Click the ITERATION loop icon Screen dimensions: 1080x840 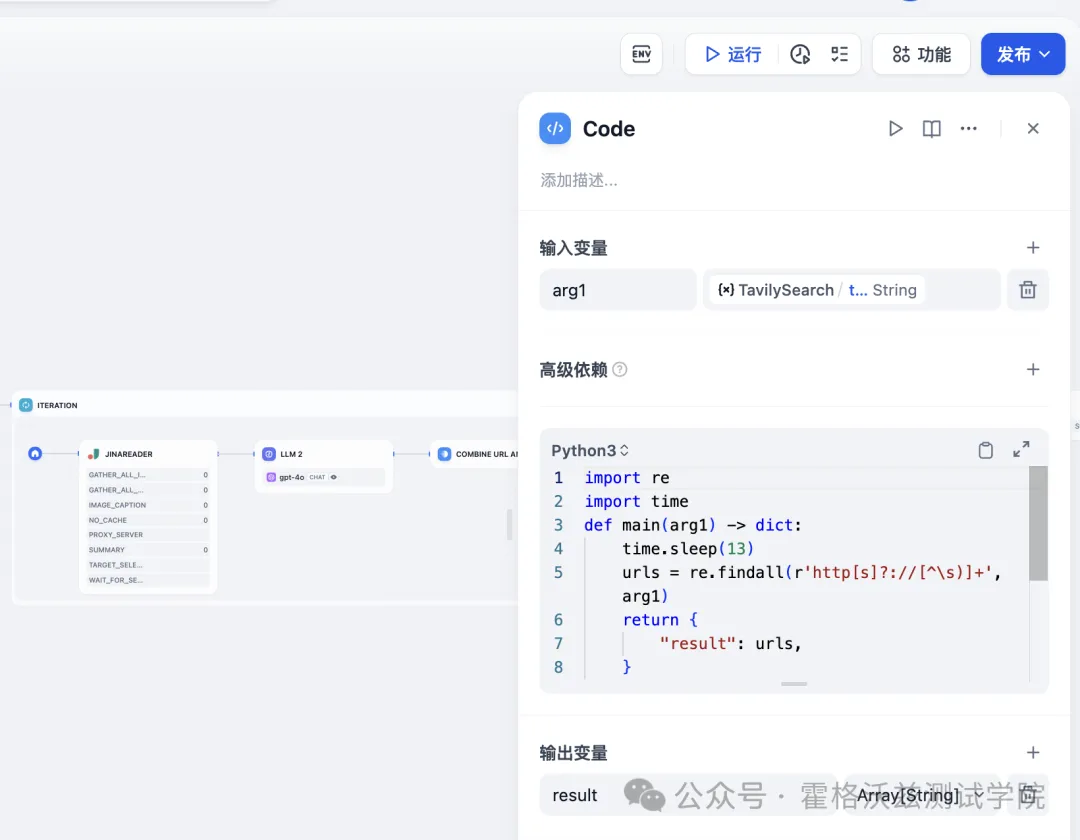click(25, 405)
